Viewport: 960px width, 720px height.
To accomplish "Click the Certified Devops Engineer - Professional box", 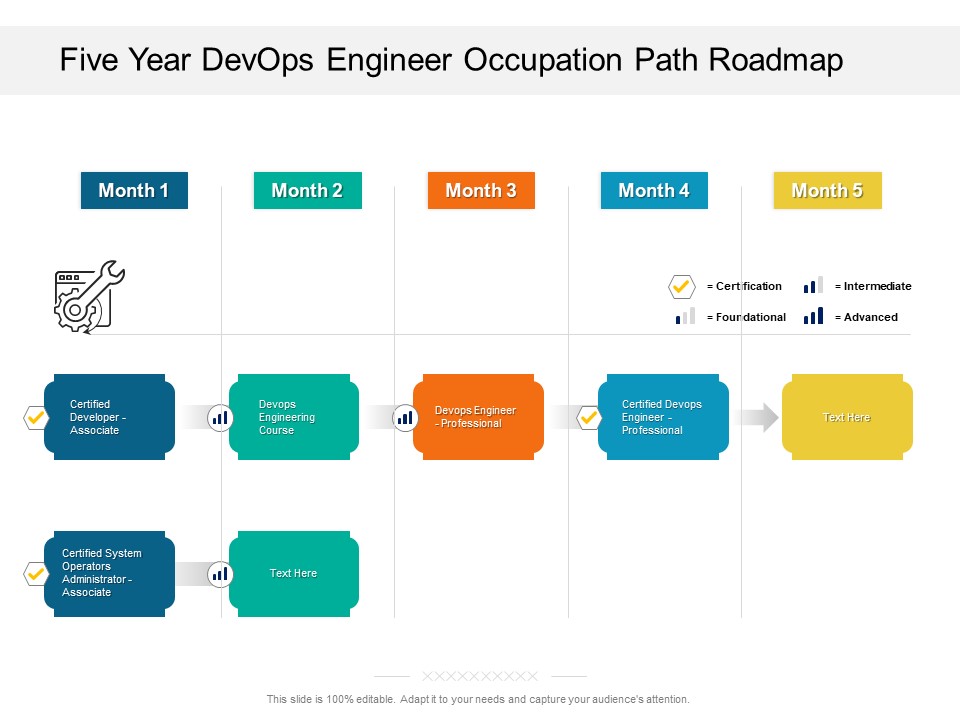I will (x=663, y=417).
